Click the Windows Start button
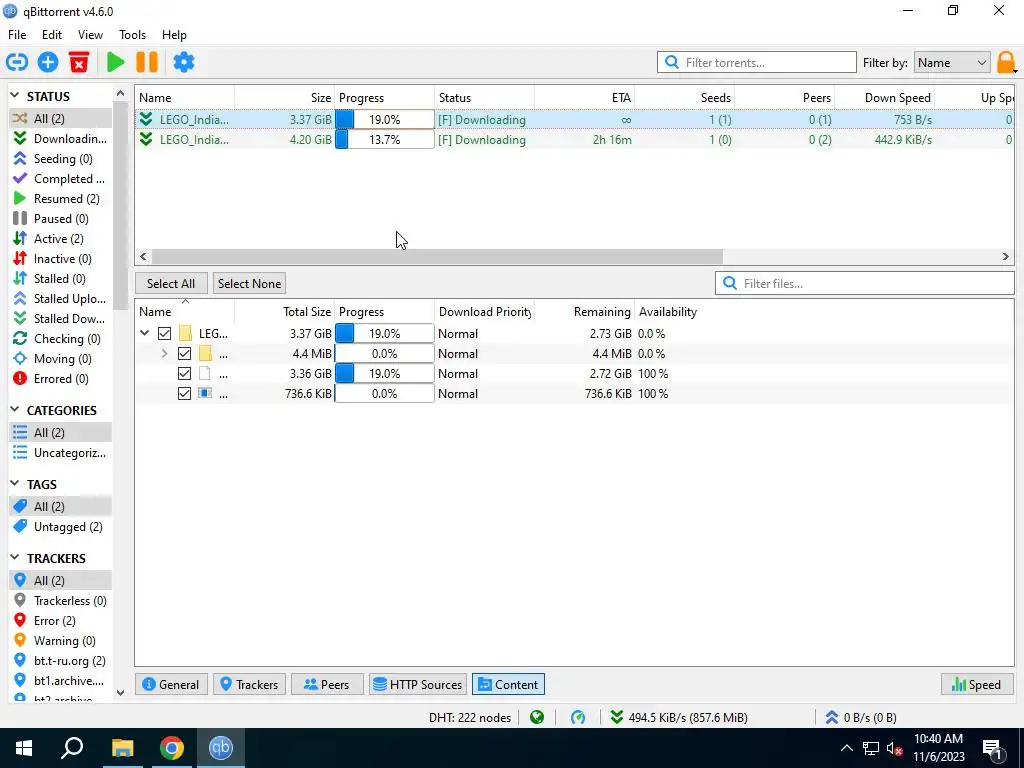The height and width of the screenshot is (768, 1024). point(24,748)
